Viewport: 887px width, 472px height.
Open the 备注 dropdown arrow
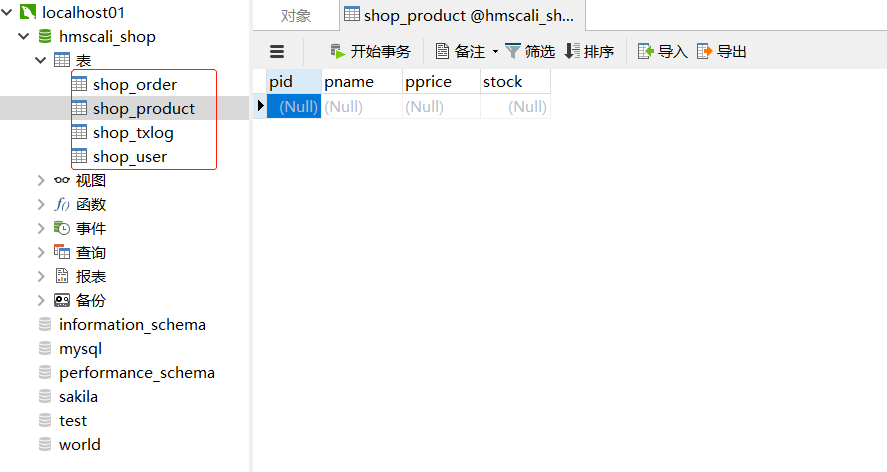(495, 52)
